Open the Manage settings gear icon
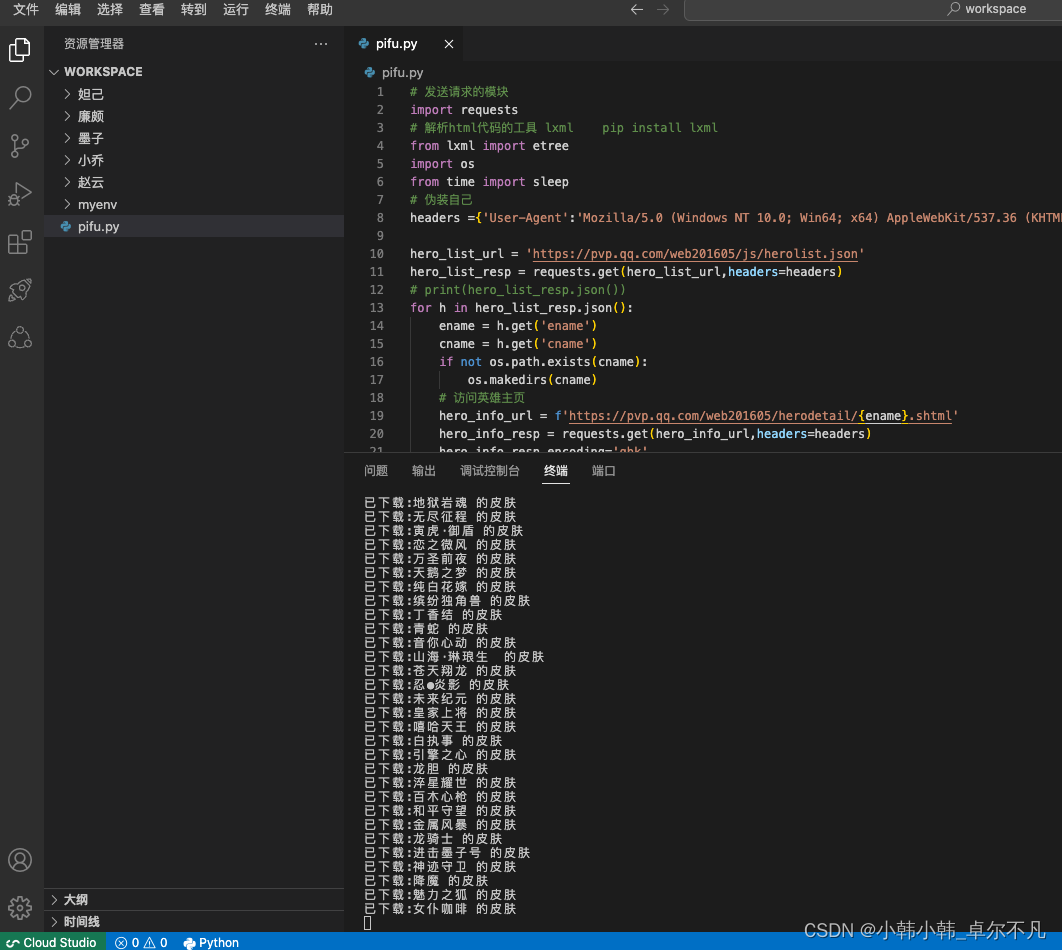Viewport: 1062px width, 950px height. pyautogui.click(x=20, y=907)
